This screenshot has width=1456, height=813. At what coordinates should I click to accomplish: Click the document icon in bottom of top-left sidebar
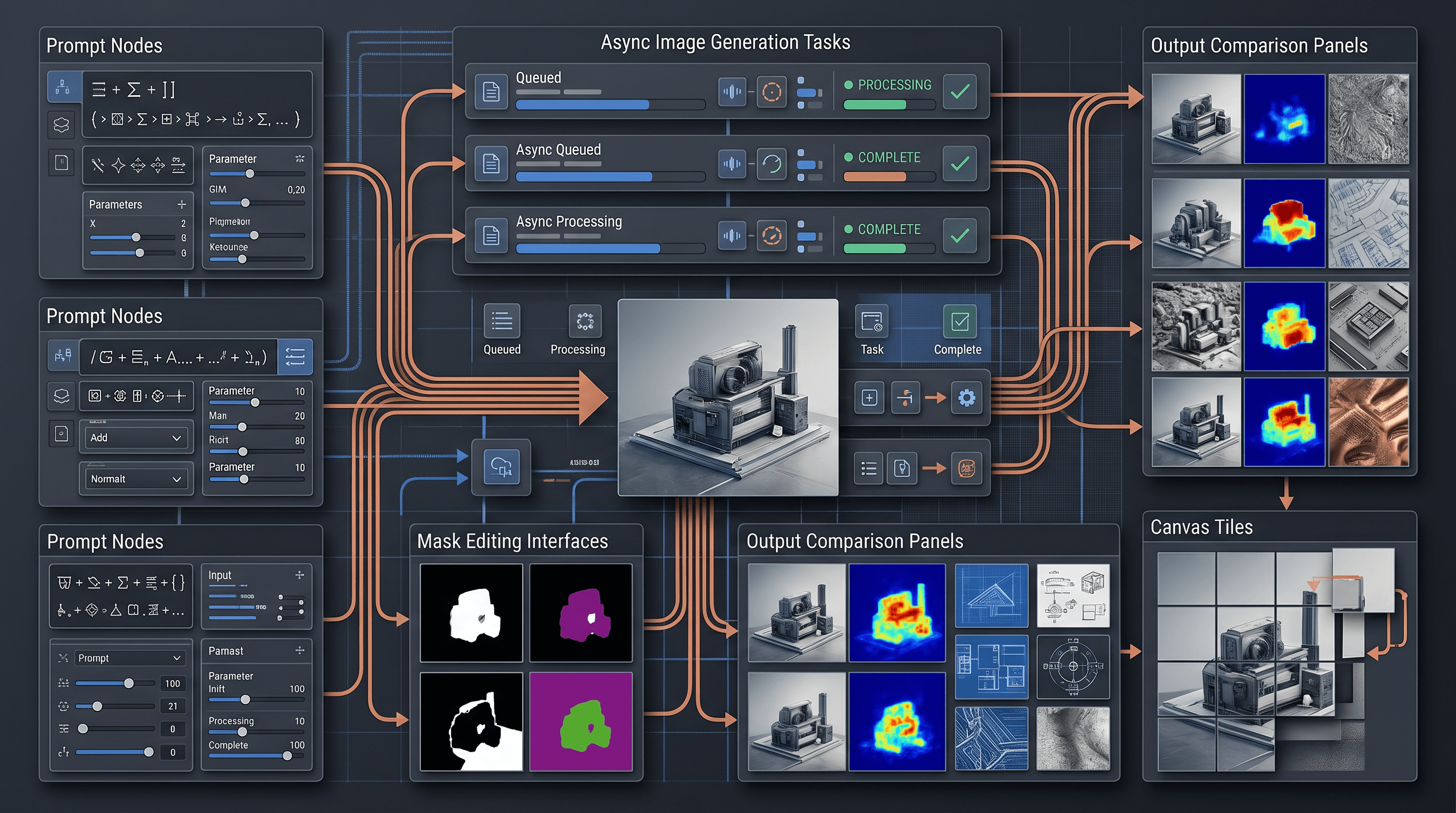(61, 163)
